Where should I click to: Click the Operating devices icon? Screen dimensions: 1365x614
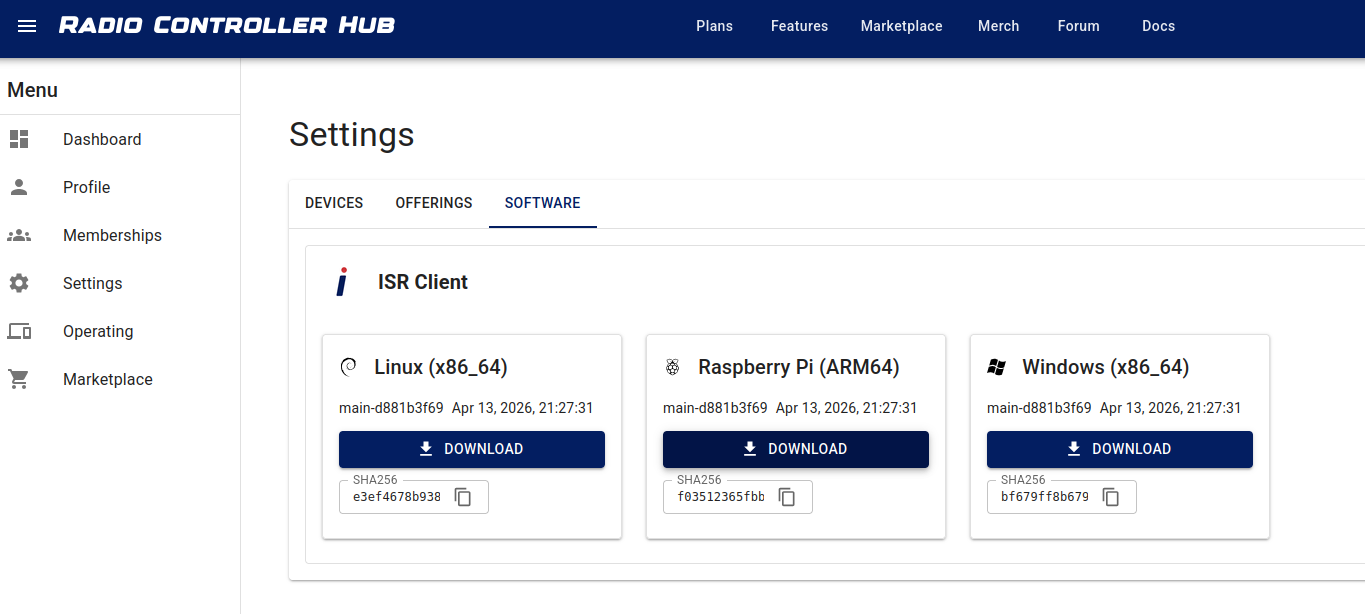click(19, 331)
